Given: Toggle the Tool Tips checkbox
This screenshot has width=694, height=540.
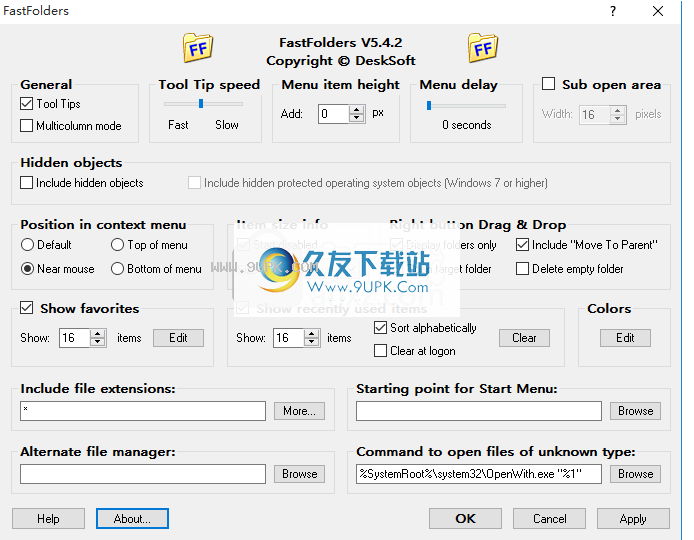Looking at the screenshot, I should pos(27,104).
